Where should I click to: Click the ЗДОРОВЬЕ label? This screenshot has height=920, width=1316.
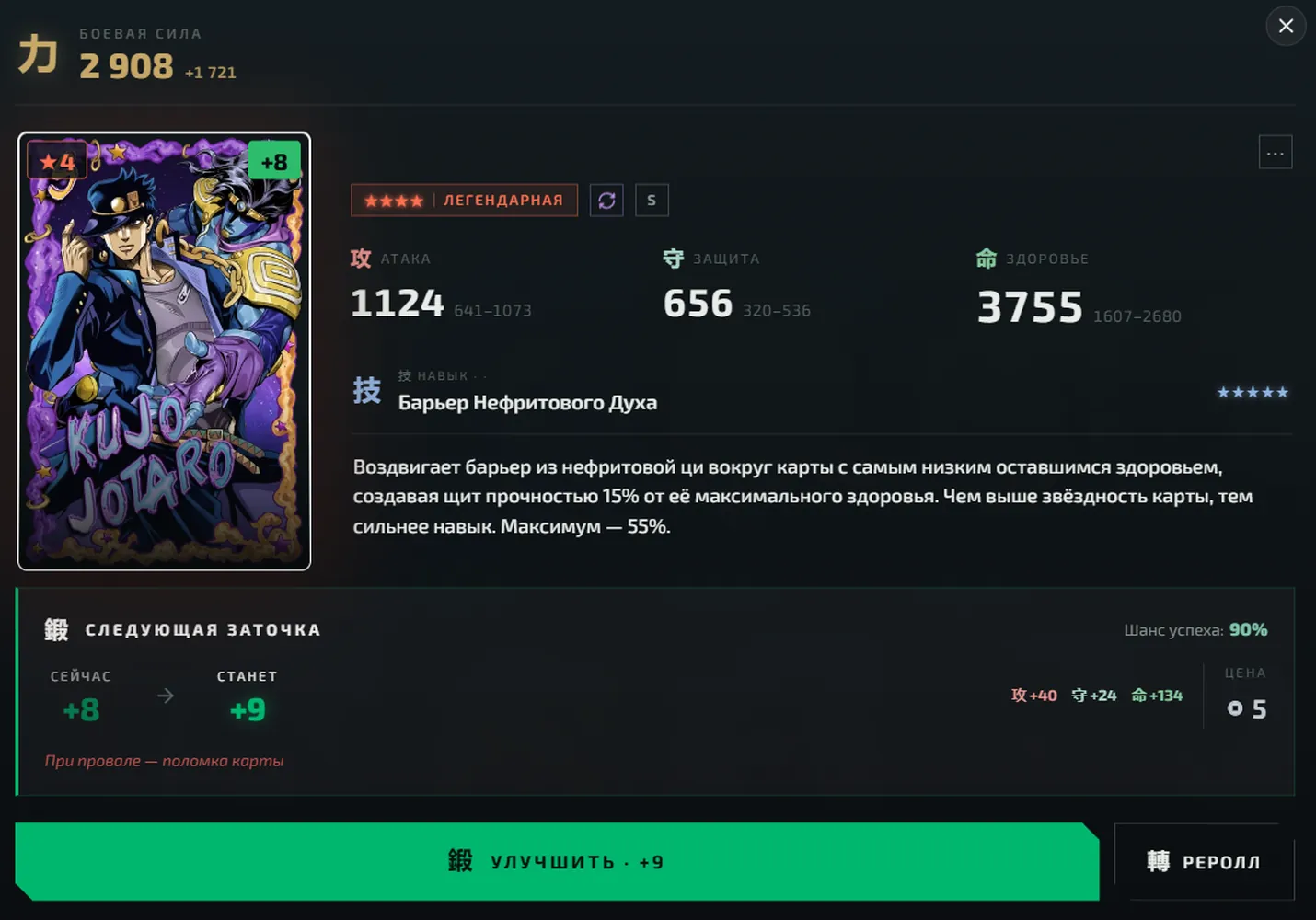click(1047, 259)
